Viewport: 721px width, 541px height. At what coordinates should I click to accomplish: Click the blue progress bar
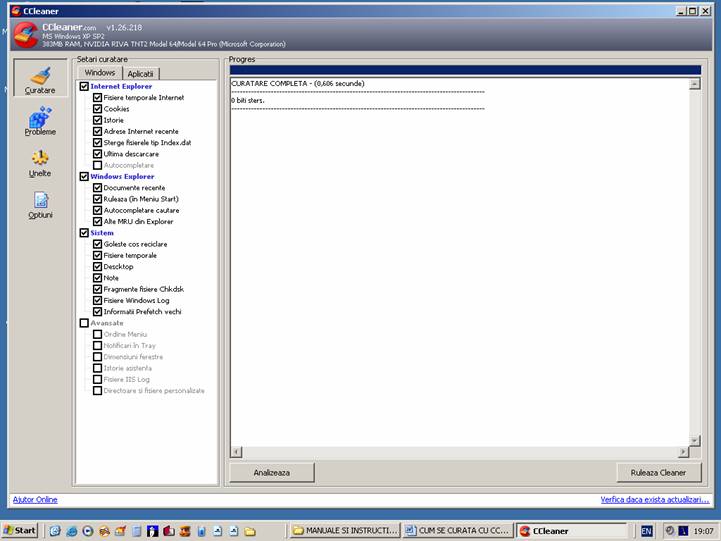click(465, 70)
